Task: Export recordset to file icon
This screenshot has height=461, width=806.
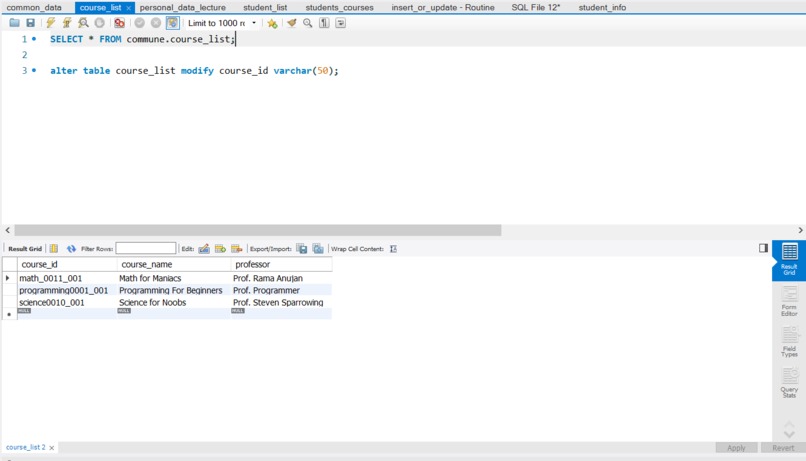Action: click(302, 249)
